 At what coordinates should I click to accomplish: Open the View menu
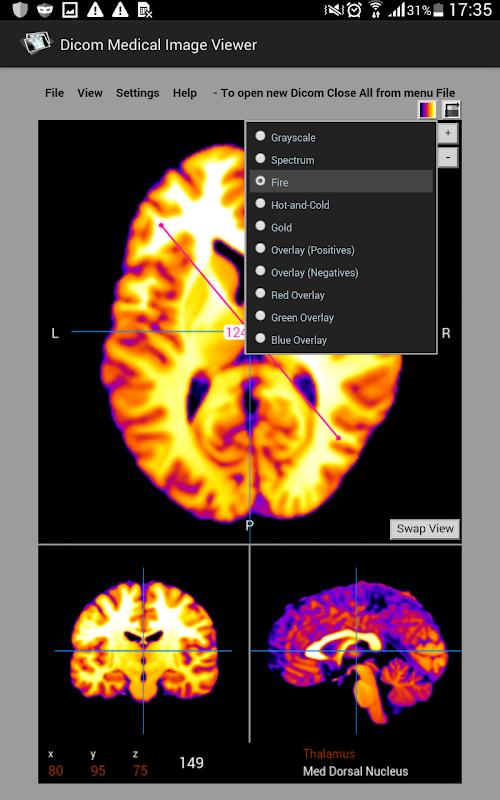pos(90,93)
